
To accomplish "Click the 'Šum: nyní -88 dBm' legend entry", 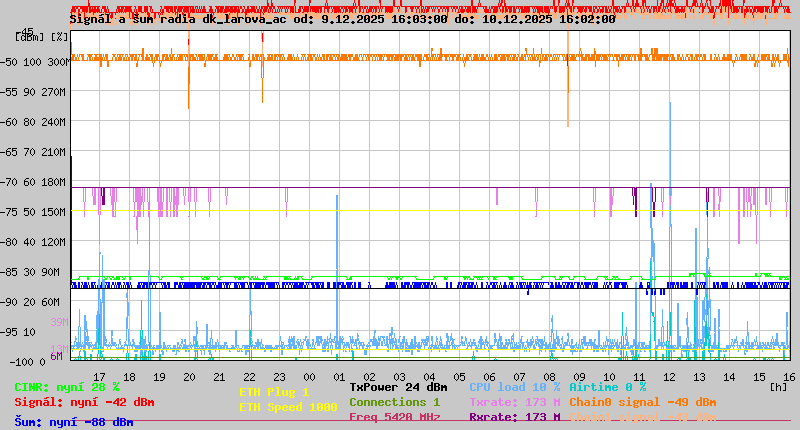I will pyautogui.click(x=74, y=422).
